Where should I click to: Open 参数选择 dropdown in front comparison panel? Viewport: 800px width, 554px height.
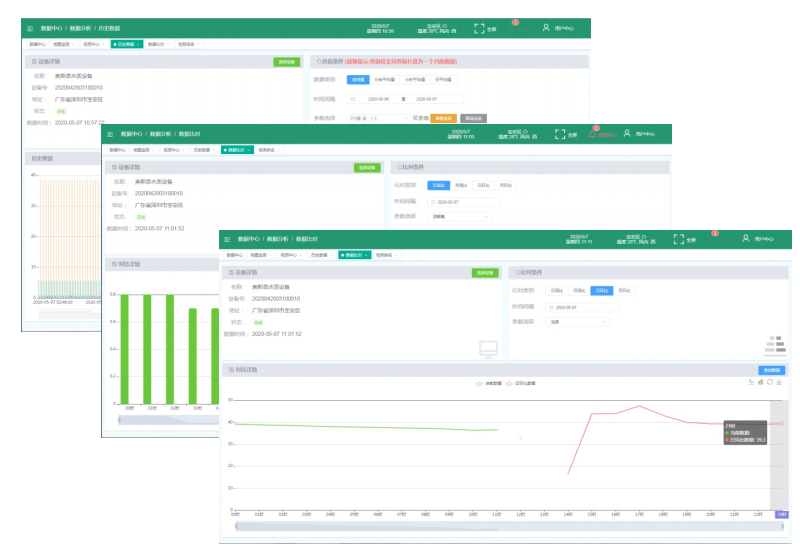(x=578, y=322)
